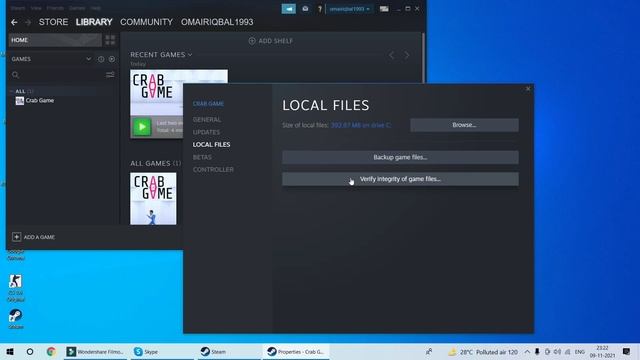The height and width of the screenshot is (360, 640).
Task: Click the ENG language indicator
Action: [580, 352]
